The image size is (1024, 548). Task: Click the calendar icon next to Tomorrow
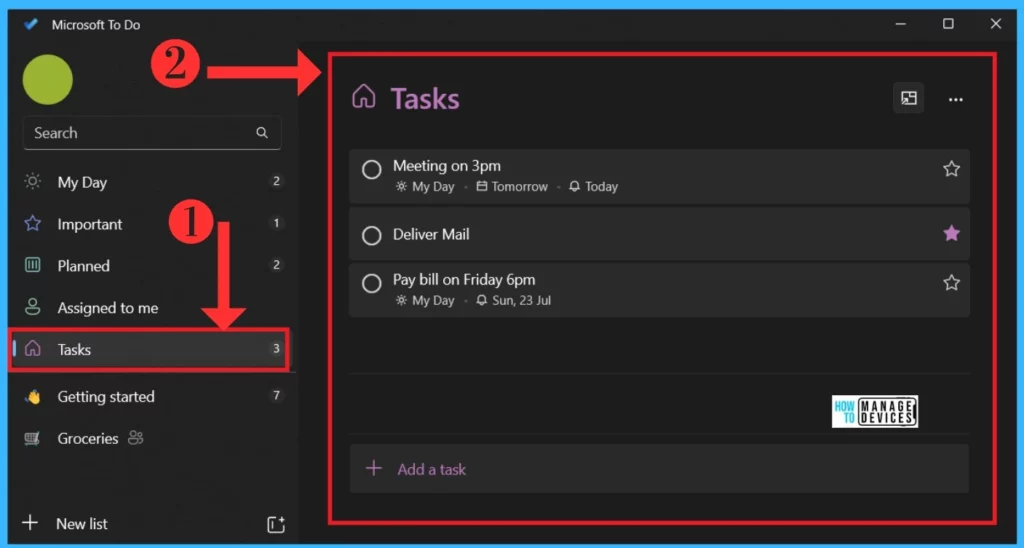[x=481, y=186]
